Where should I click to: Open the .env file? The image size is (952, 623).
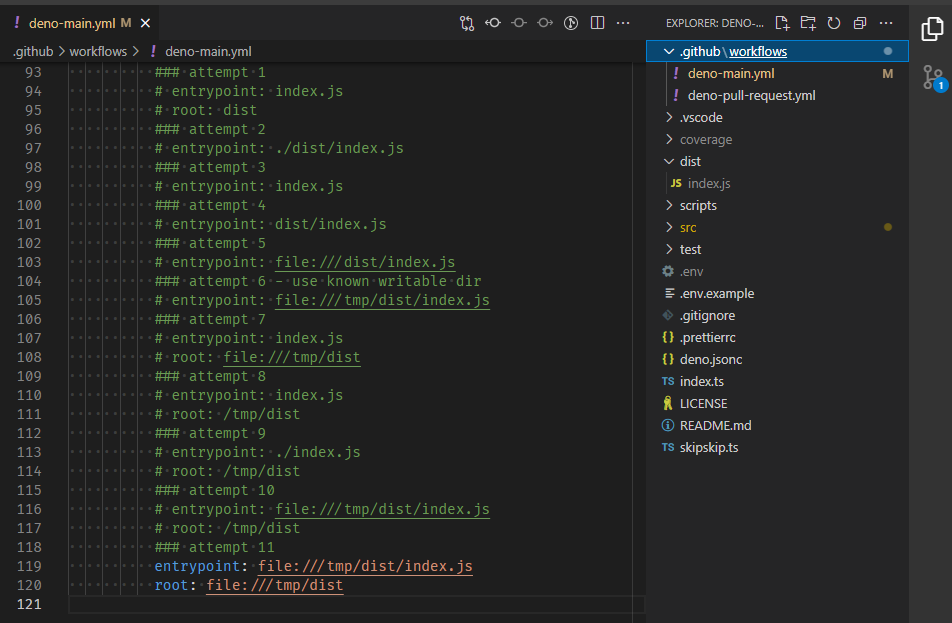tap(777, 271)
